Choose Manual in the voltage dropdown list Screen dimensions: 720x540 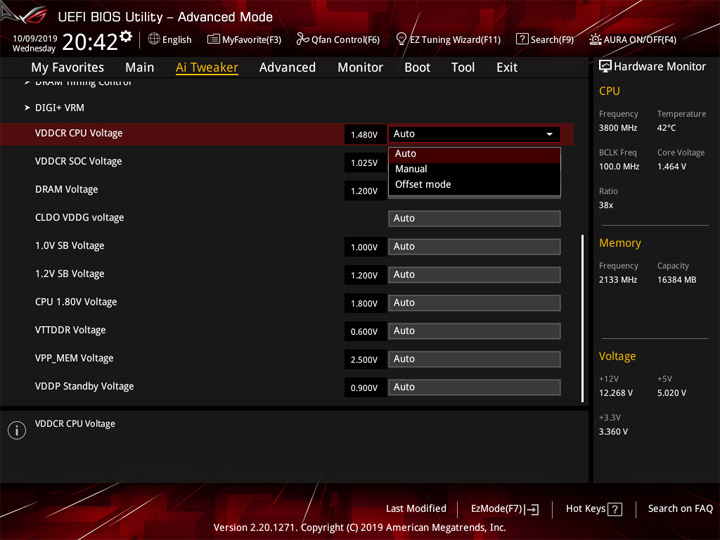tap(474, 169)
